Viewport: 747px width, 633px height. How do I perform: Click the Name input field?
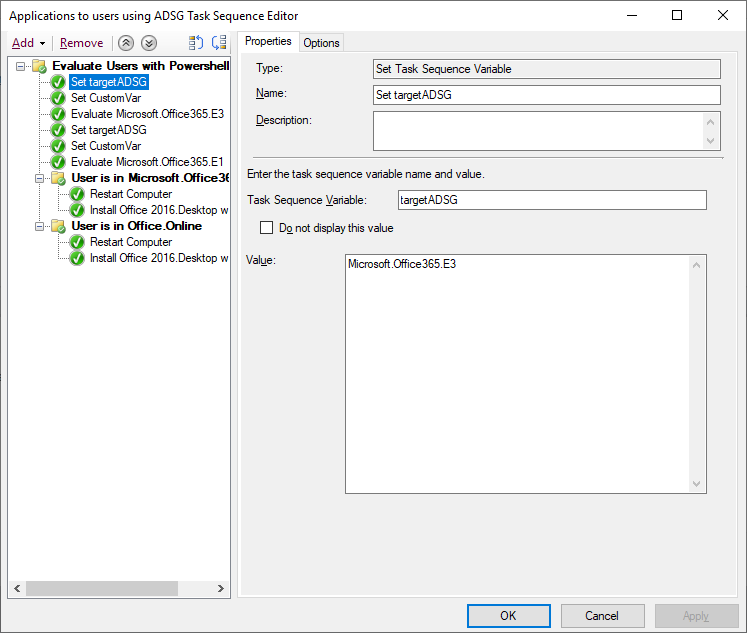coord(546,95)
